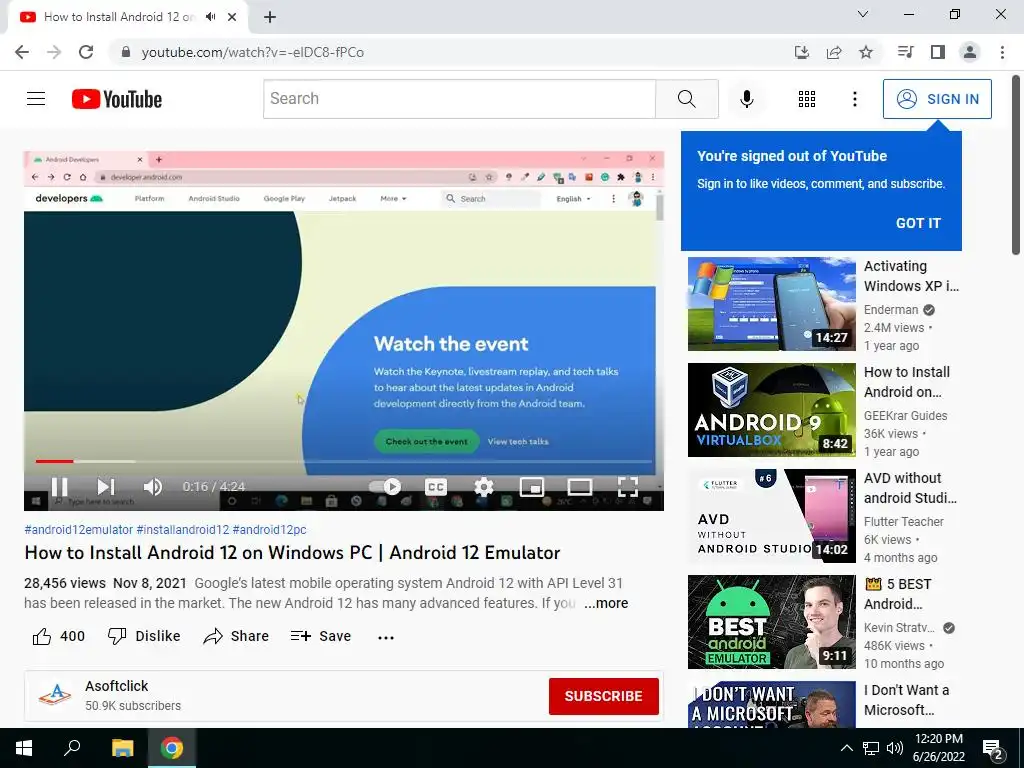This screenshot has width=1024, height=768.
Task: Turn on closed captions
Action: coord(436,487)
